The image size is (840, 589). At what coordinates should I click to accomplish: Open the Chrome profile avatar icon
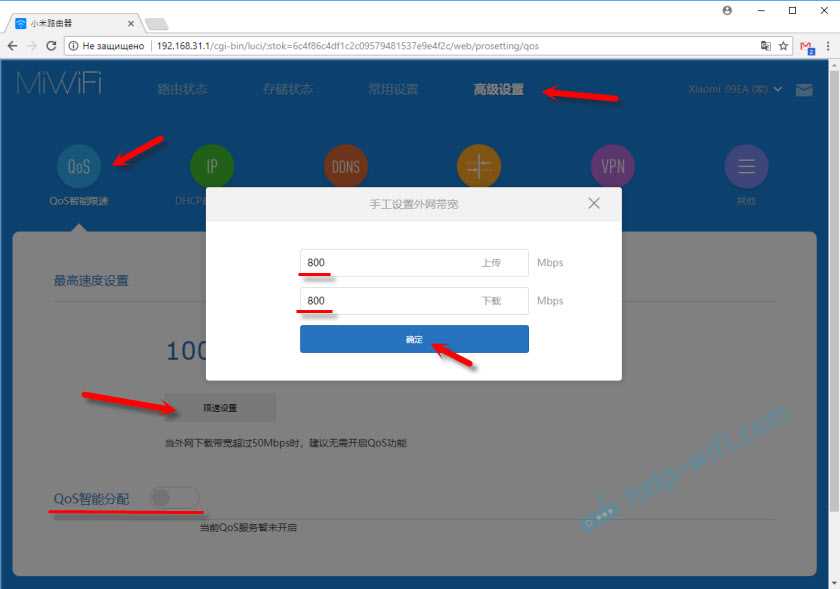727,10
